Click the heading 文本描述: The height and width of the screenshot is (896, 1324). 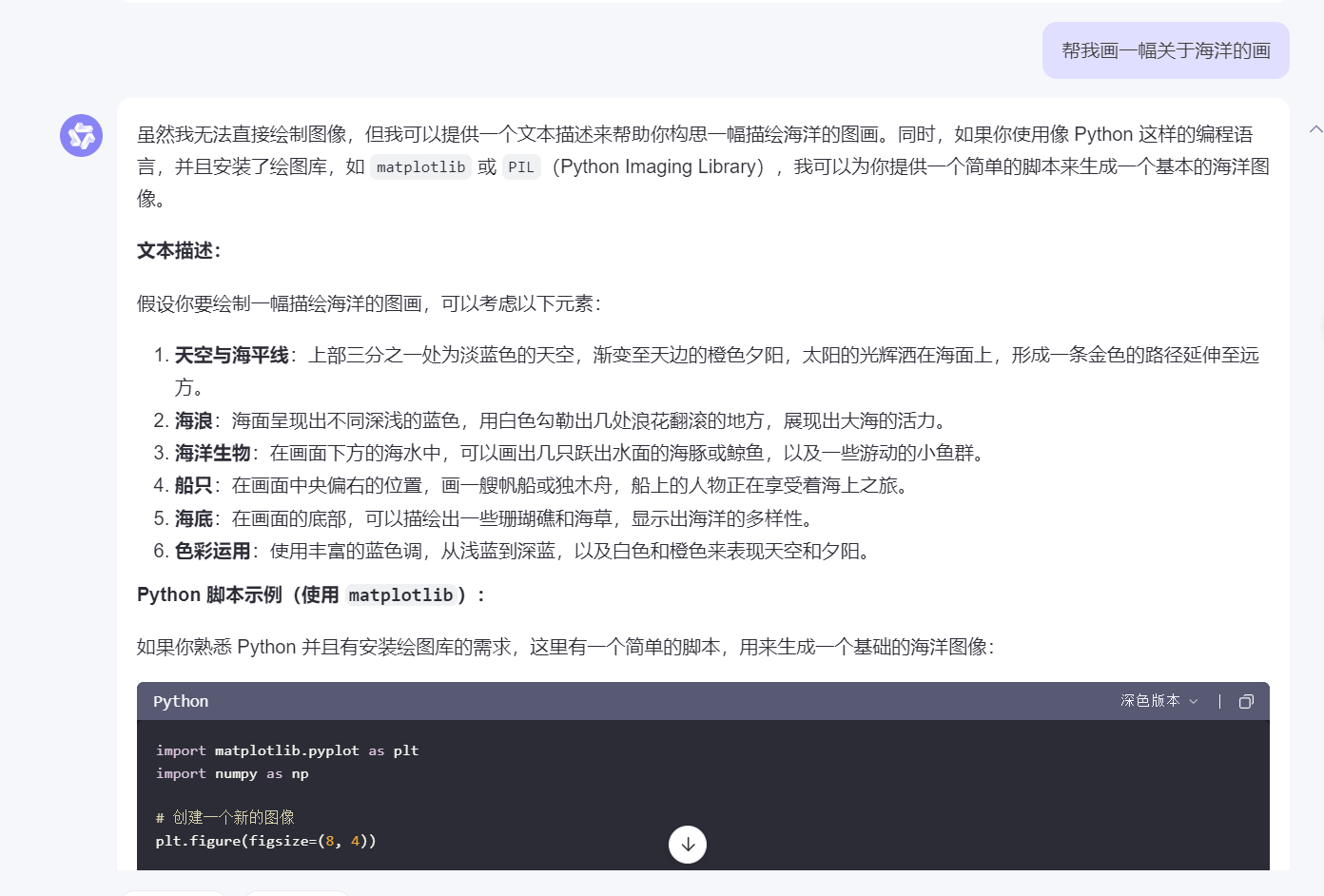click(180, 251)
